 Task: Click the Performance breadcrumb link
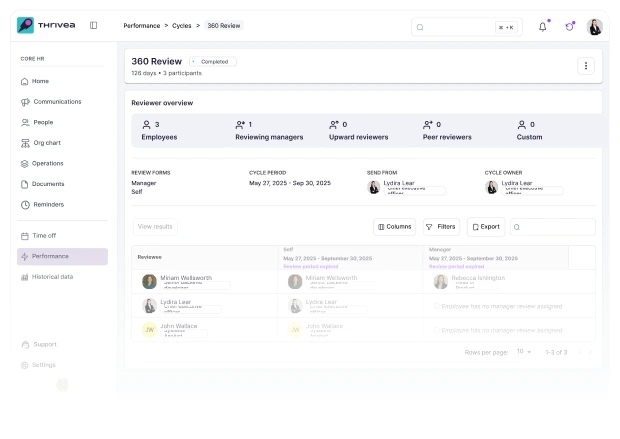tap(144, 25)
